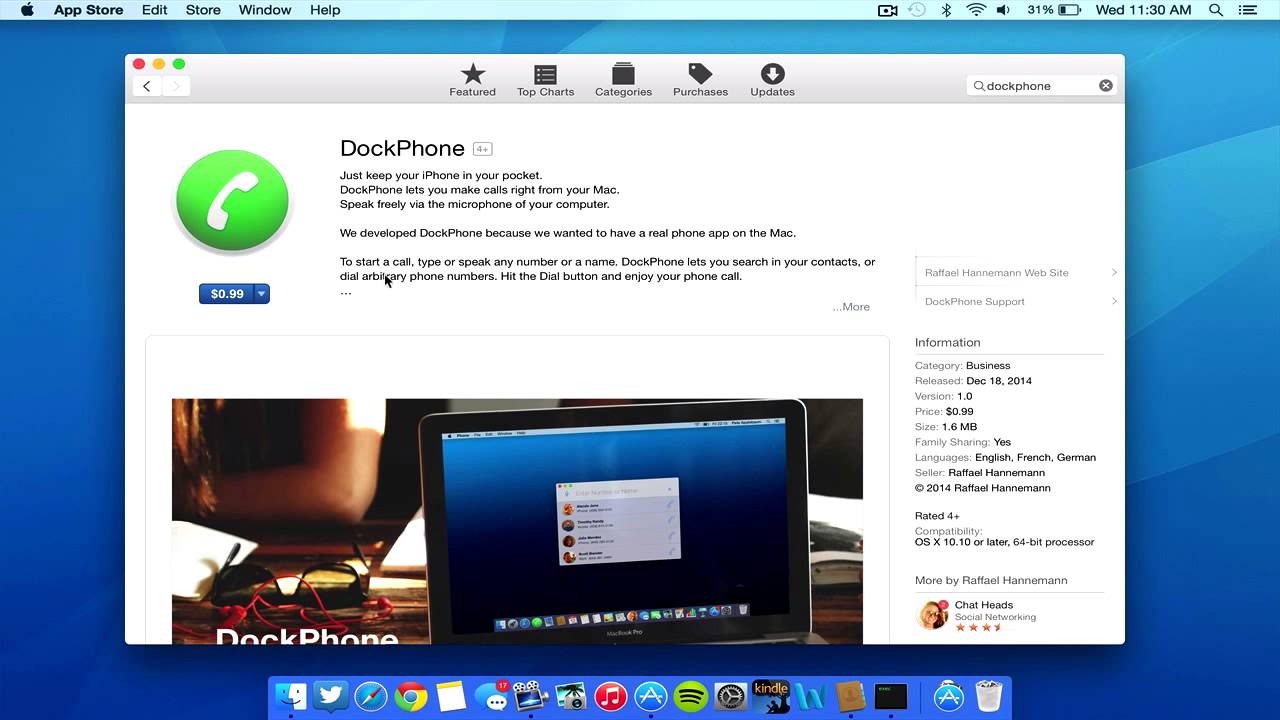Screen dimensions: 1280x720
Task: View the Purchases tag section
Action: click(x=700, y=80)
